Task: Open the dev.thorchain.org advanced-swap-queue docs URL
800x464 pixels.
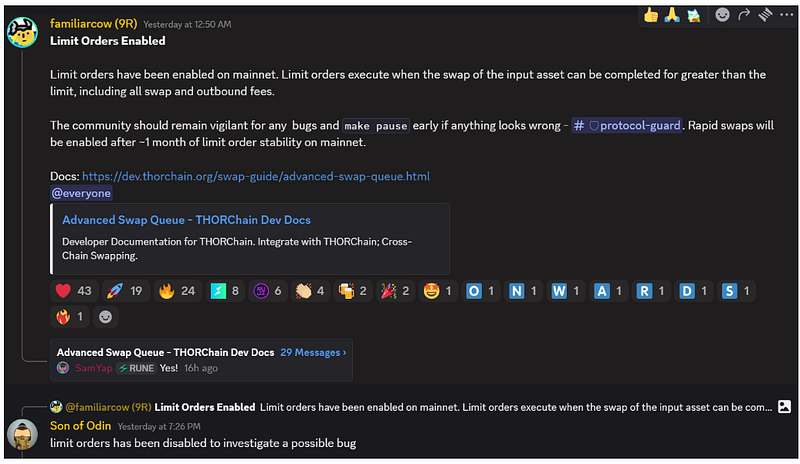Action: 256,176
